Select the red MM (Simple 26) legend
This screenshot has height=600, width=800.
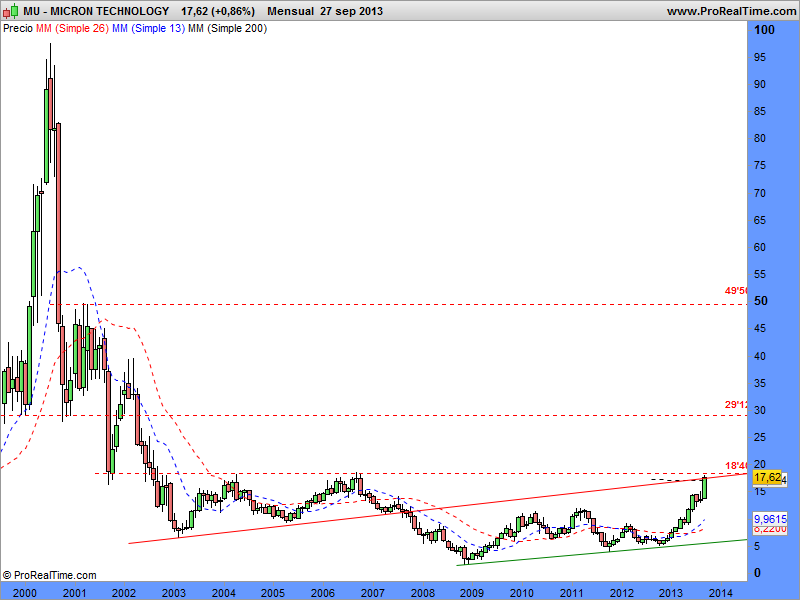click(72, 29)
